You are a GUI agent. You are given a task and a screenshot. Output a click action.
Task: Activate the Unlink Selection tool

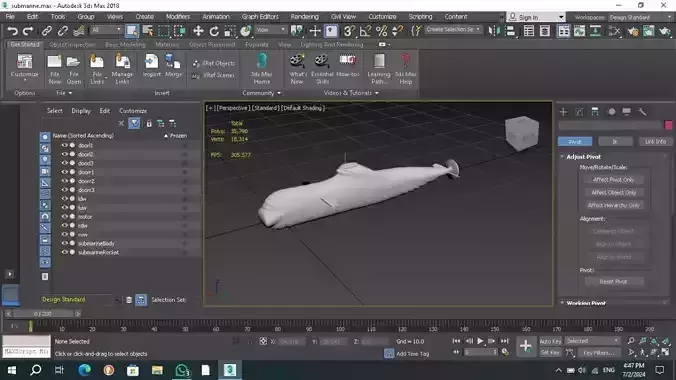pos(63,31)
